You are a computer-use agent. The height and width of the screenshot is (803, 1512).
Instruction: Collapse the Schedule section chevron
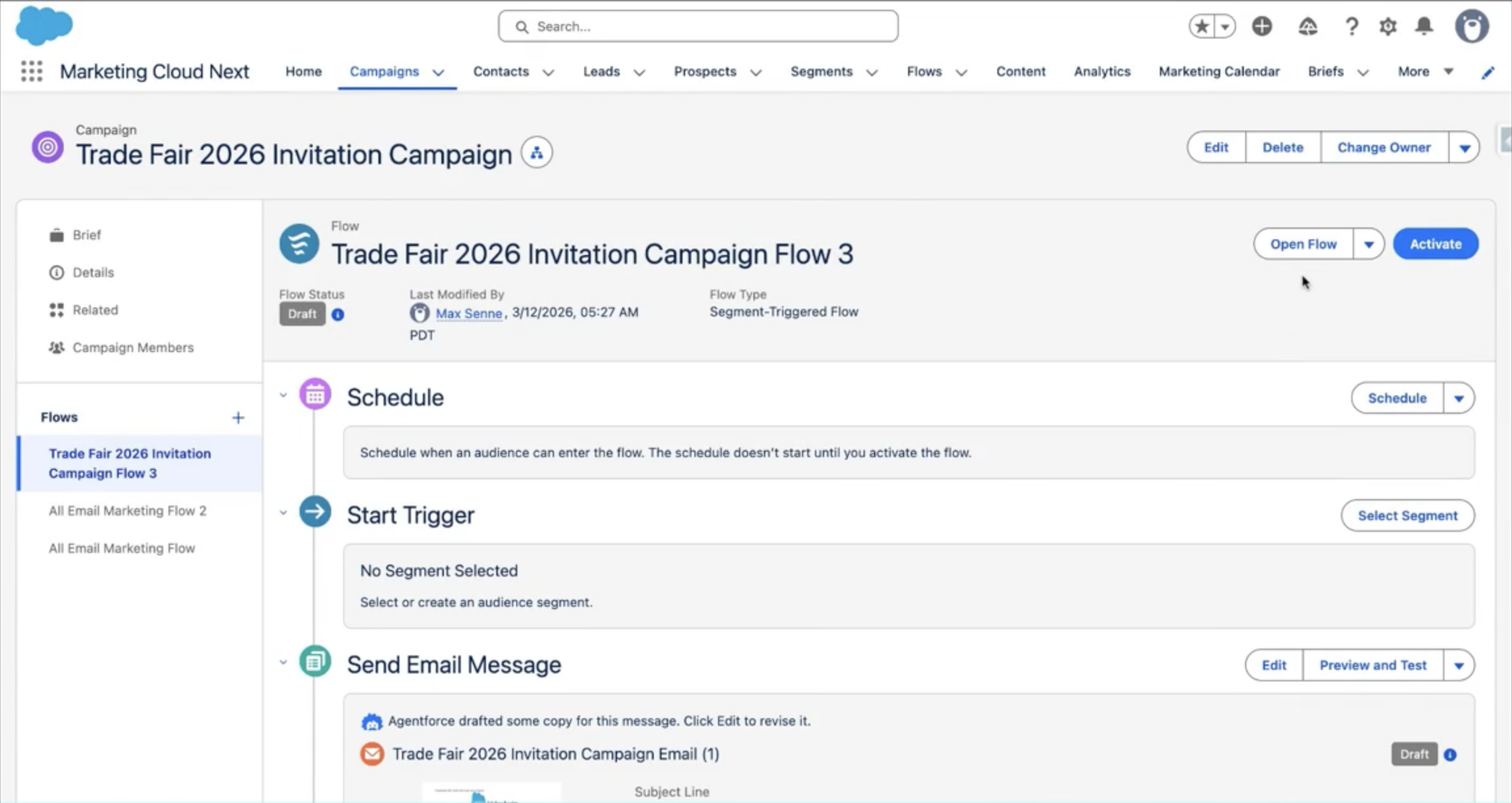click(283, 395)
